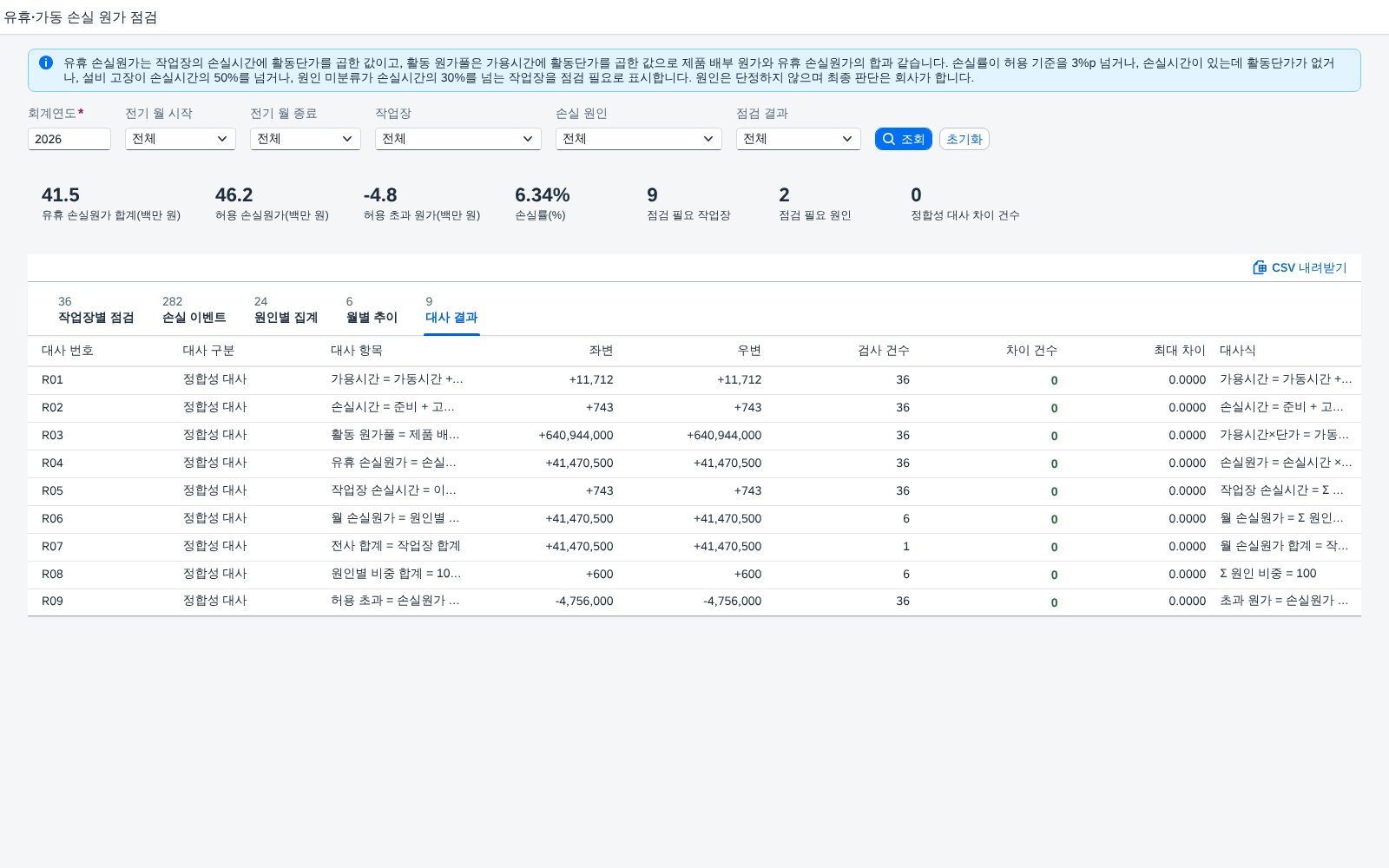
Task: Click the 회계연도 input field showing 2026
Action: point(69,139)
